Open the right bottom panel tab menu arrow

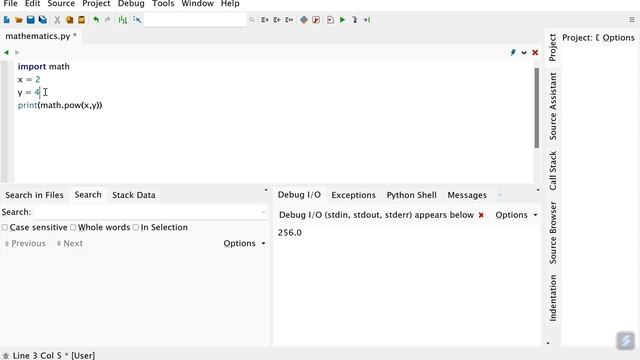click(x=538, y=190)
